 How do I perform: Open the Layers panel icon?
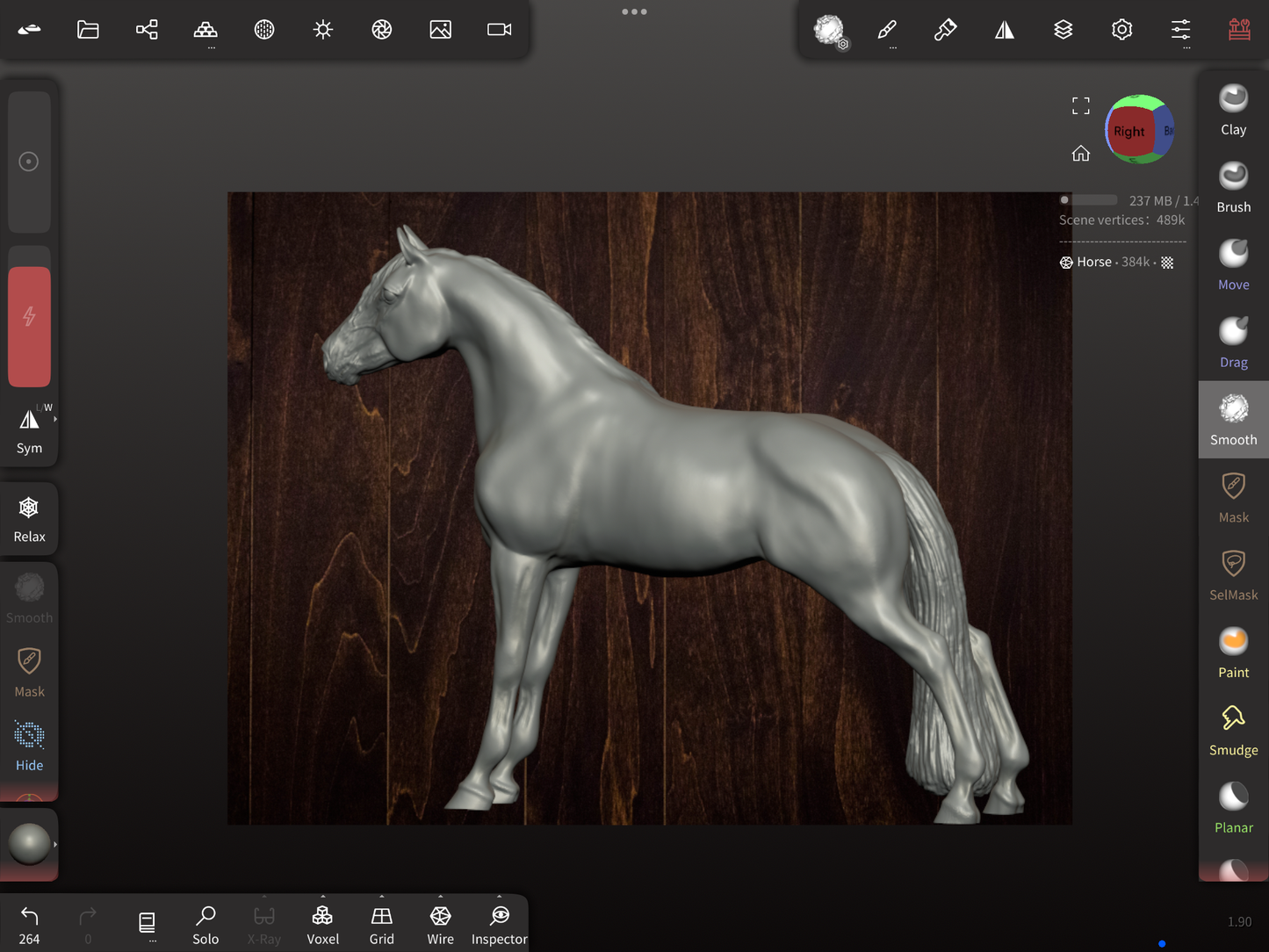point(1063,30)
